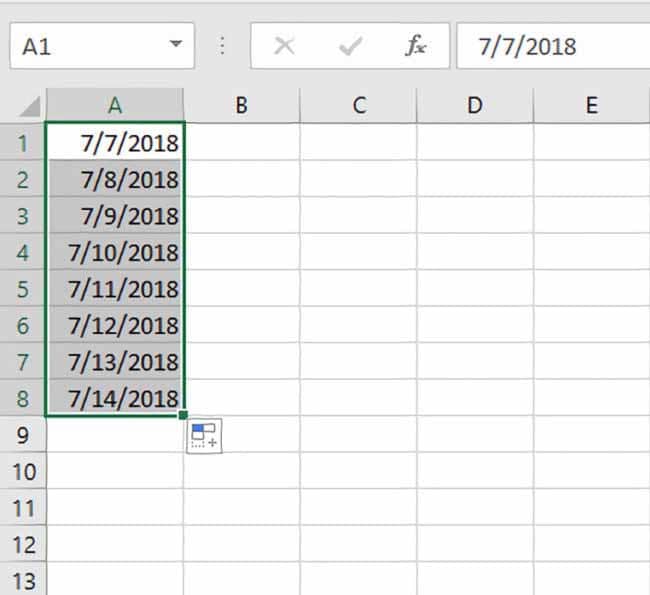
Task: Click cell A8 containing 7/14/2018
Action: click(115, 398)
